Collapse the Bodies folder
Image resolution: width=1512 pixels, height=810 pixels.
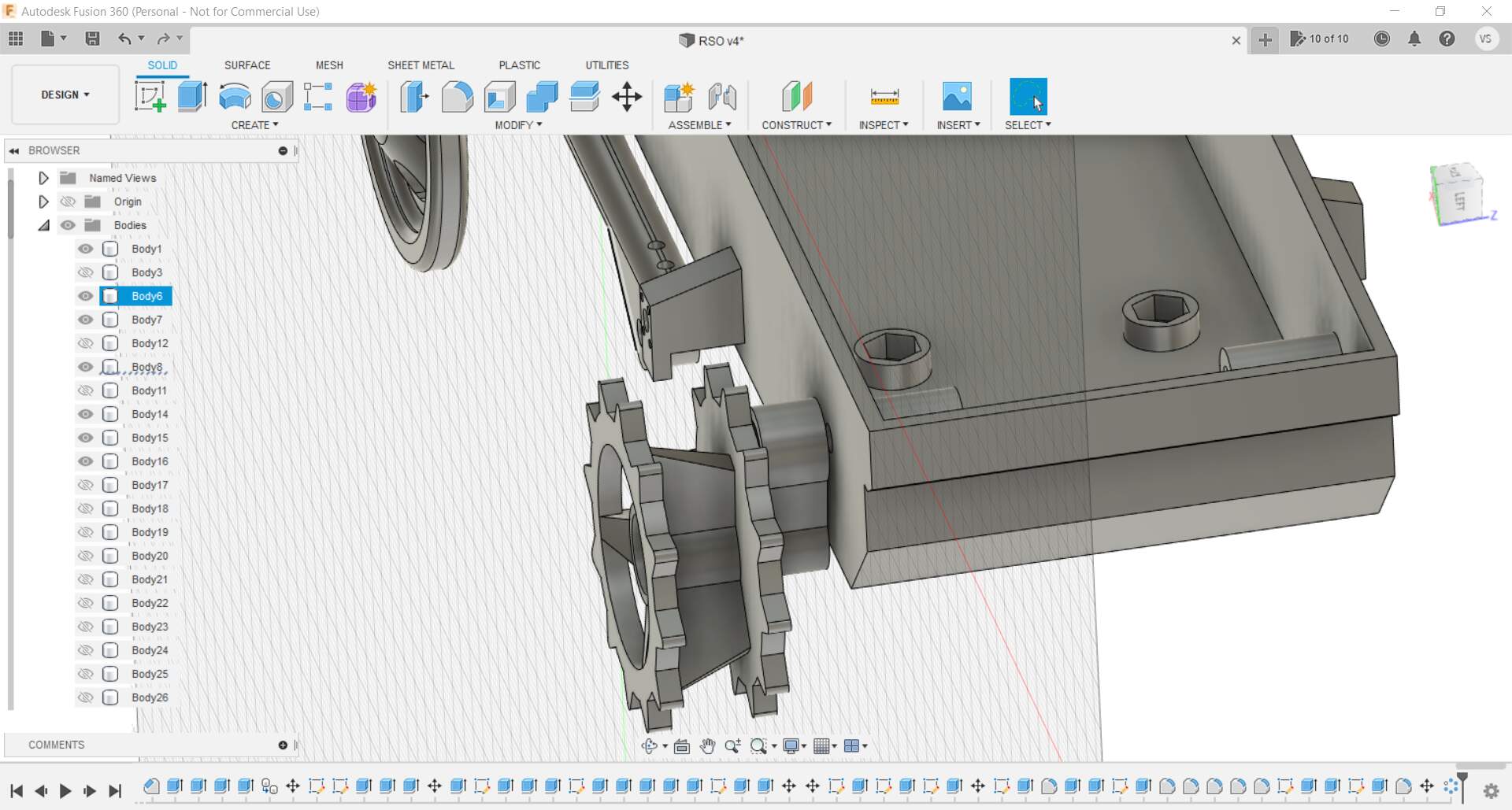tap(44, 225)
